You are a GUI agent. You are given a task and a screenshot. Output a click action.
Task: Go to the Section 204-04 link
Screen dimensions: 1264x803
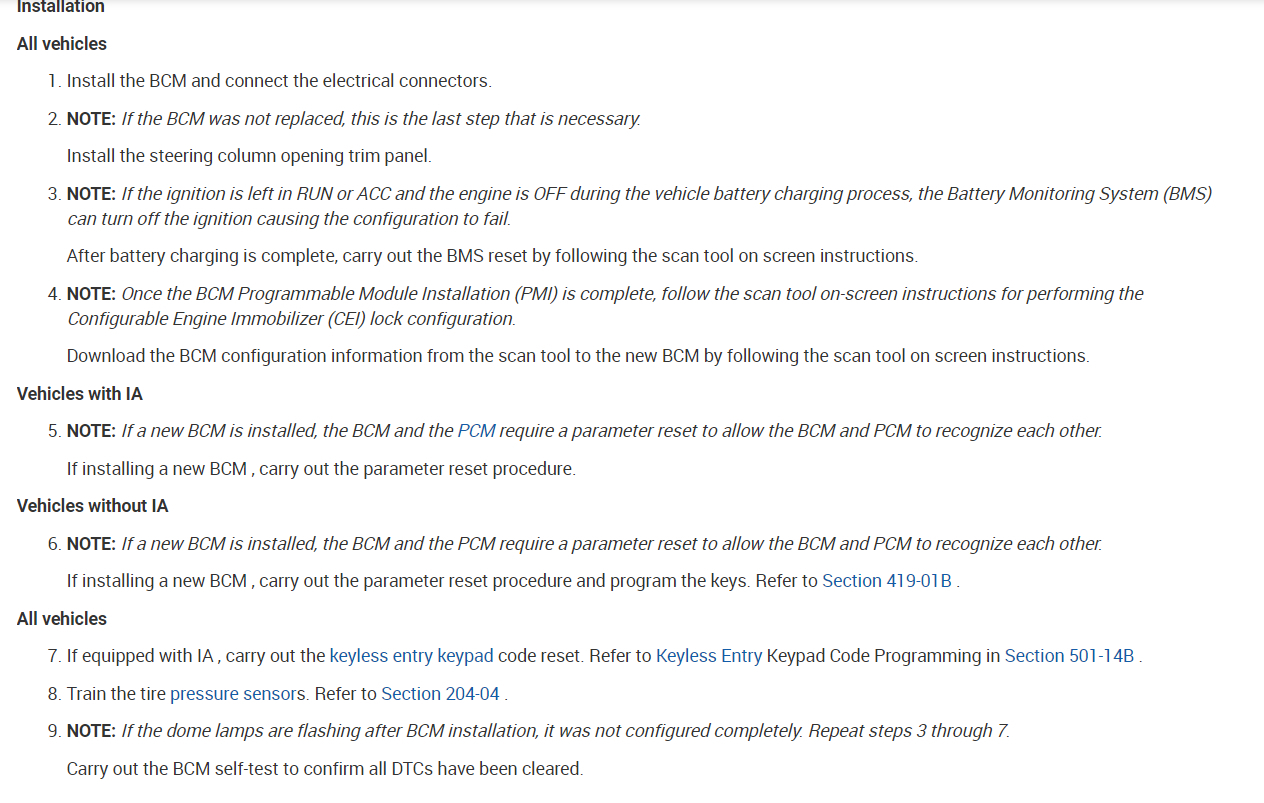tap(440, 694)
